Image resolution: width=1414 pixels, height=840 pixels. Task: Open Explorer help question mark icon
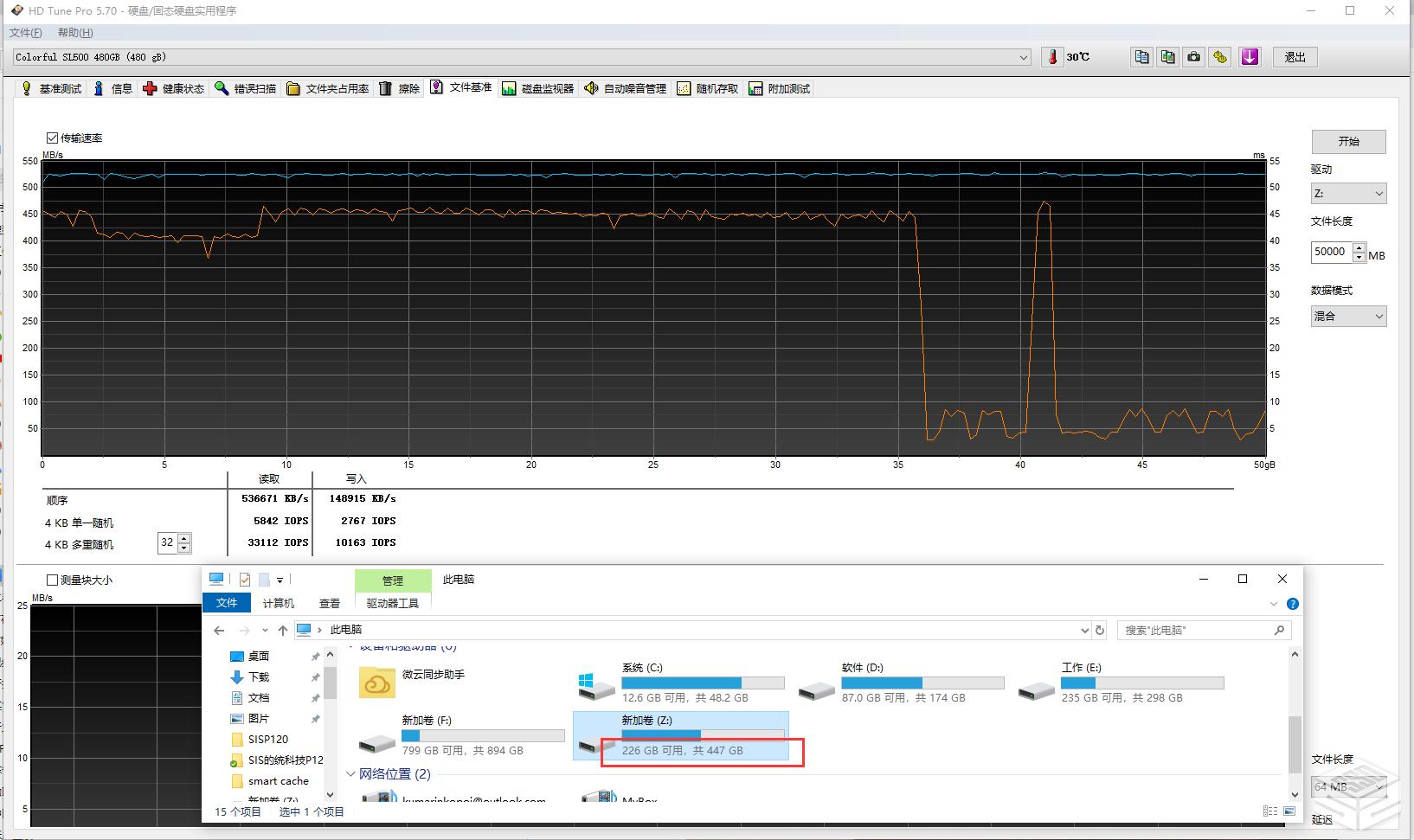(x=1292, y=604)
